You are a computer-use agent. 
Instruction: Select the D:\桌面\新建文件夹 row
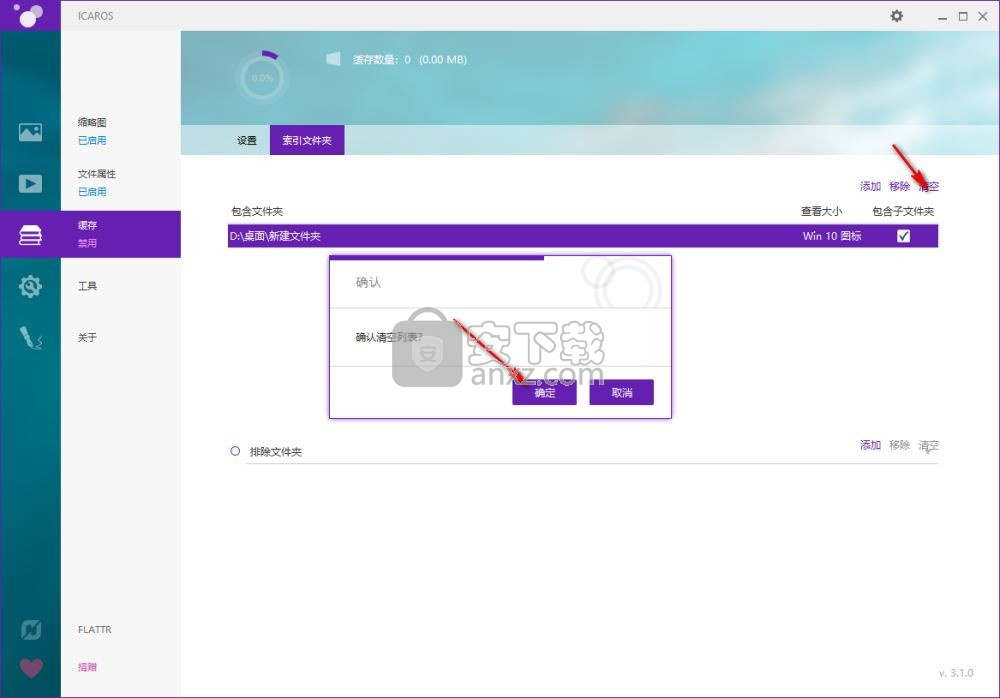click(583, 236)
